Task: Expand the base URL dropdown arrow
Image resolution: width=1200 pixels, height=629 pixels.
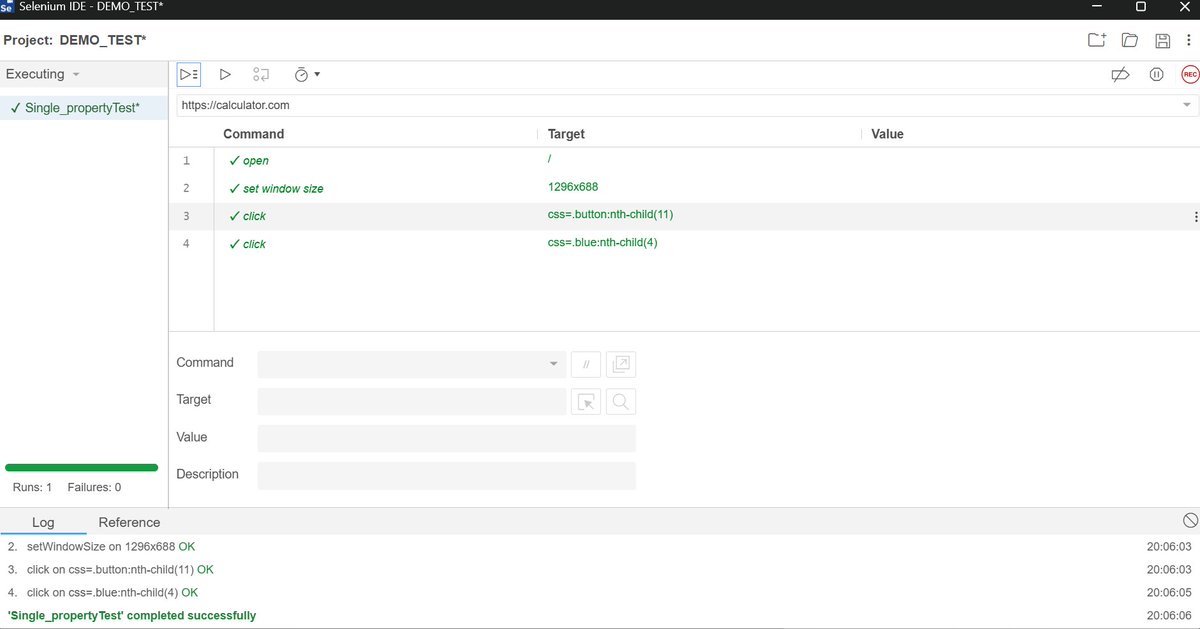Action: [1187, 105]
